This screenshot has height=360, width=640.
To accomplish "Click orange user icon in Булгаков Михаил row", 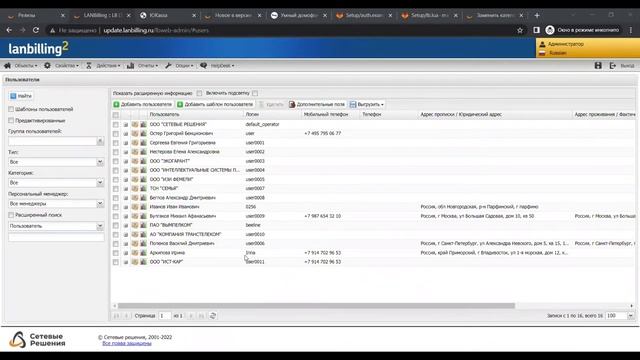I will (x=135, y=216).
